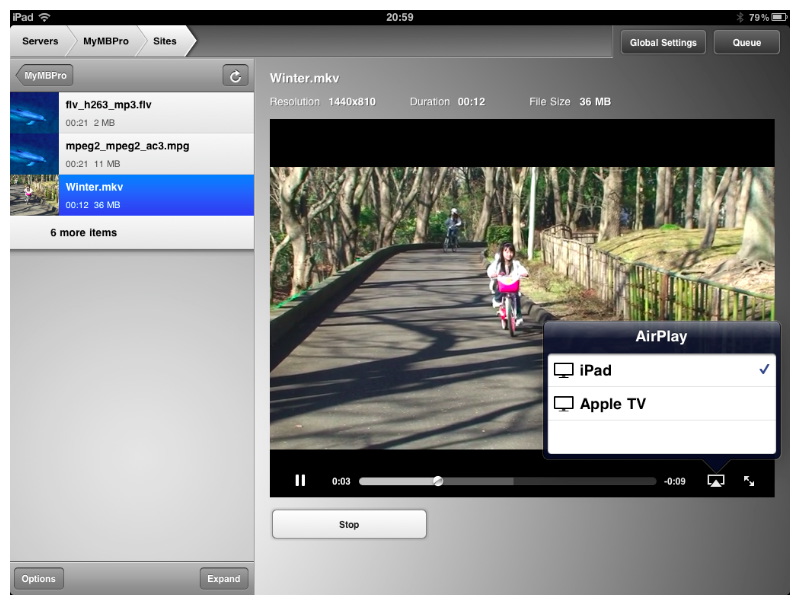Pause the video playback
This screenshot has height=605, width=800.
point(300,481)
